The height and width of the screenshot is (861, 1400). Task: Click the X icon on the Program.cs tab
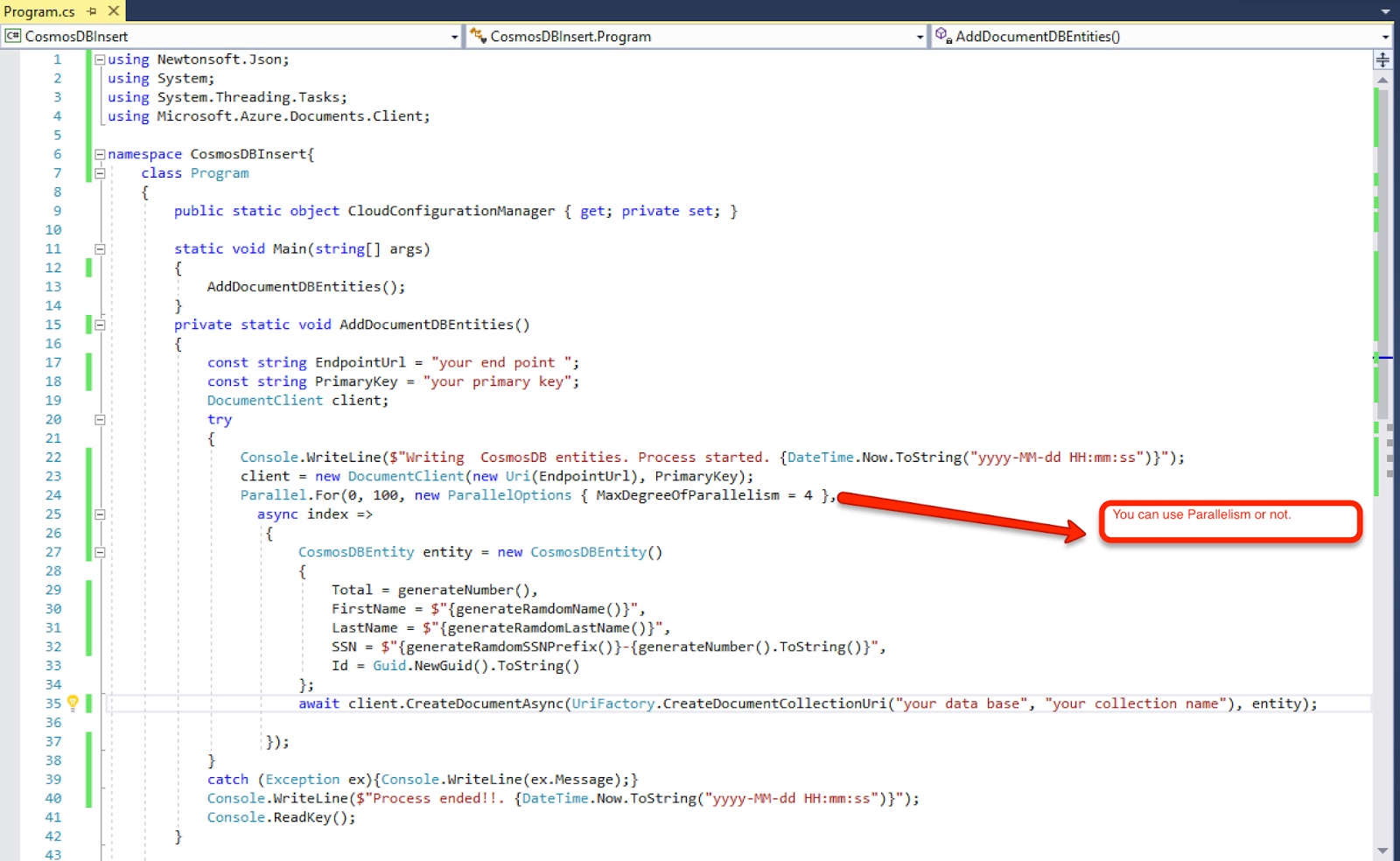click(113, 11)
